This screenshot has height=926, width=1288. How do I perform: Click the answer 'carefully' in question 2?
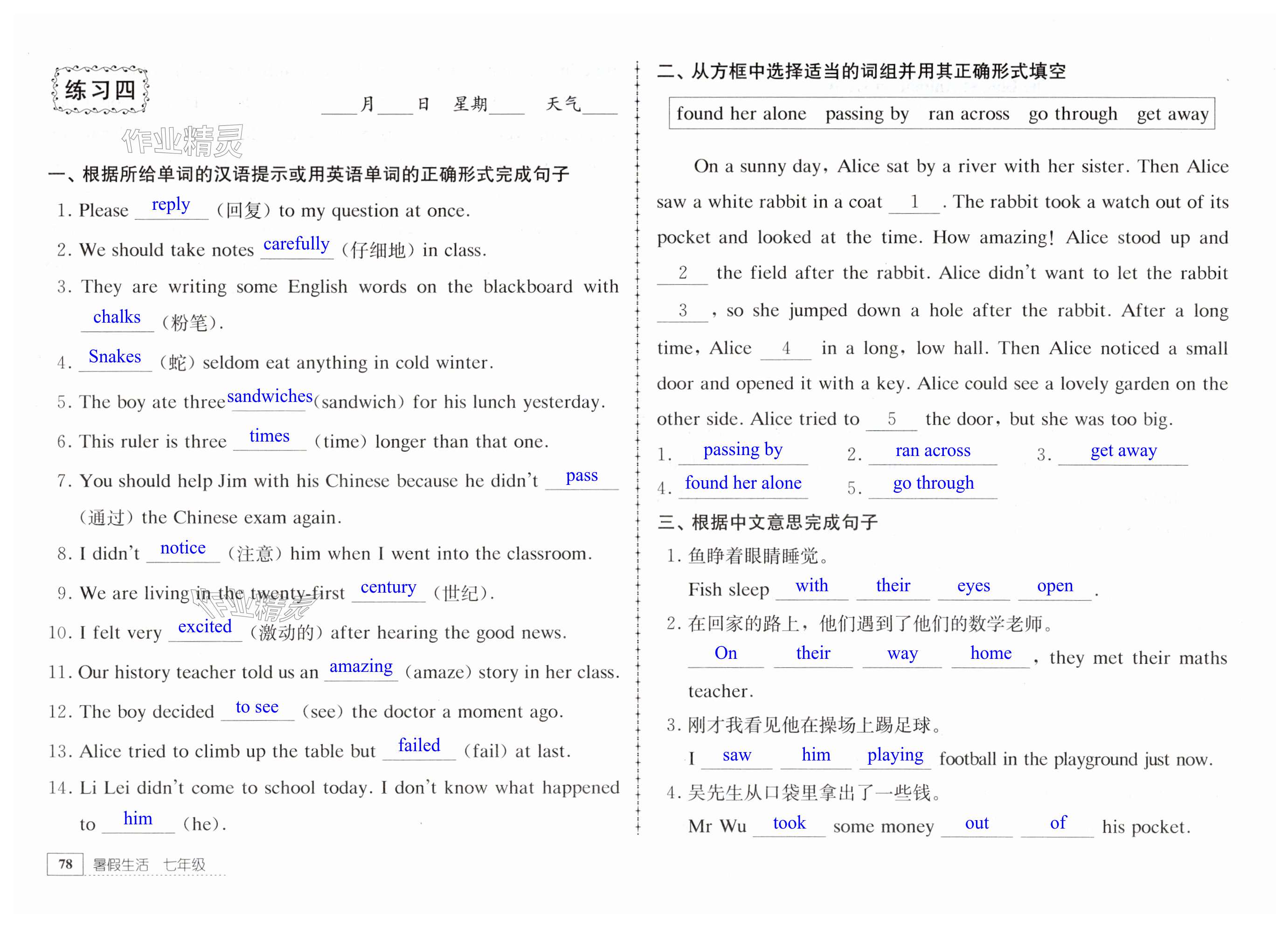(x=296, y=244)
